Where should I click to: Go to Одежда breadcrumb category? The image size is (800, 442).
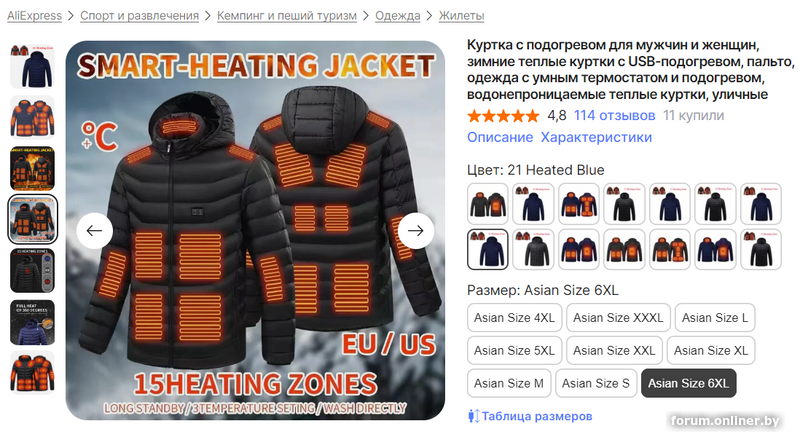coord(397,16)
